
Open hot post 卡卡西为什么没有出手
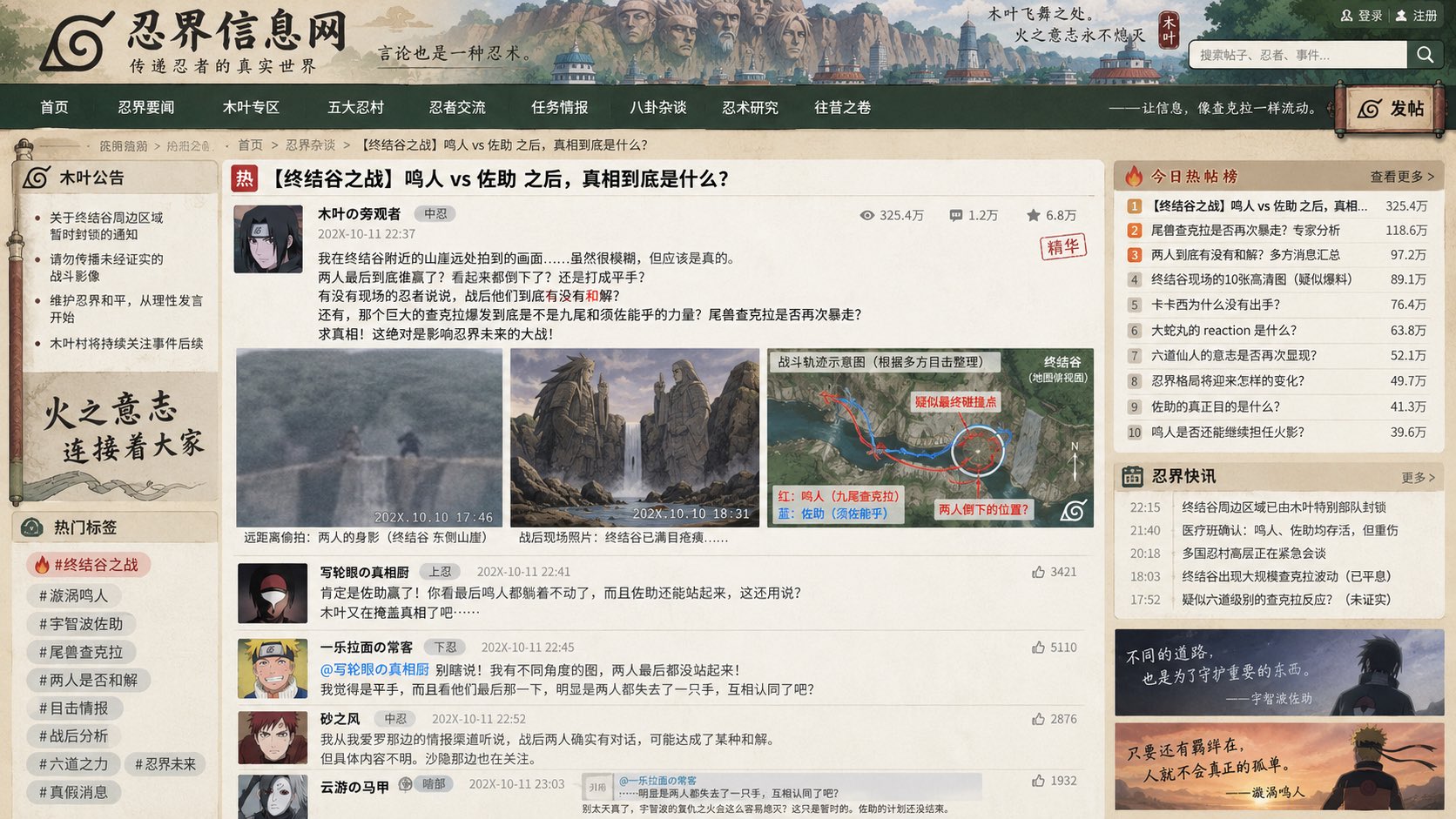click(1216, 305)
